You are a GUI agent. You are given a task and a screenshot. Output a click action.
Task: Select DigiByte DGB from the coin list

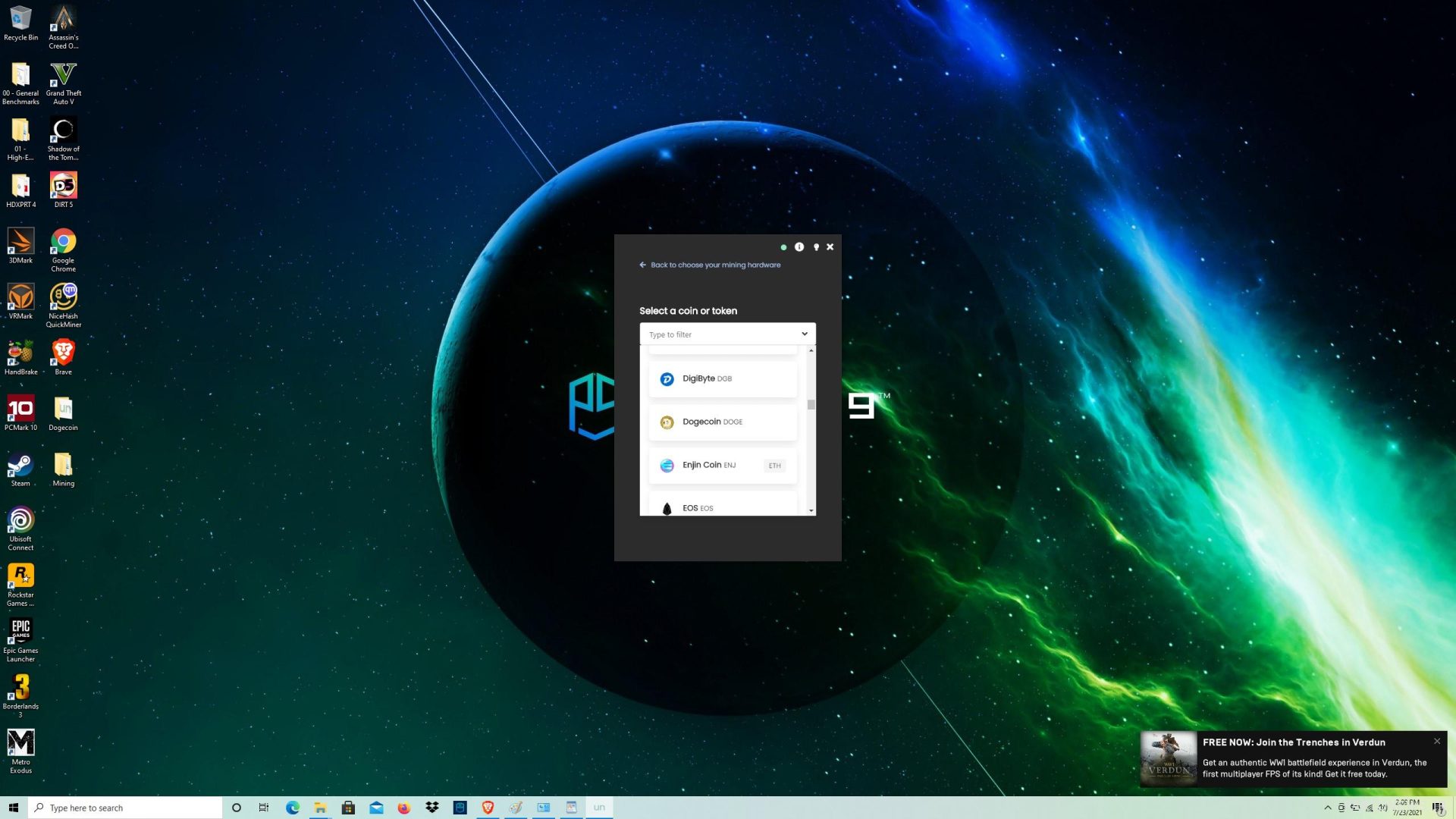pos(723,378)
